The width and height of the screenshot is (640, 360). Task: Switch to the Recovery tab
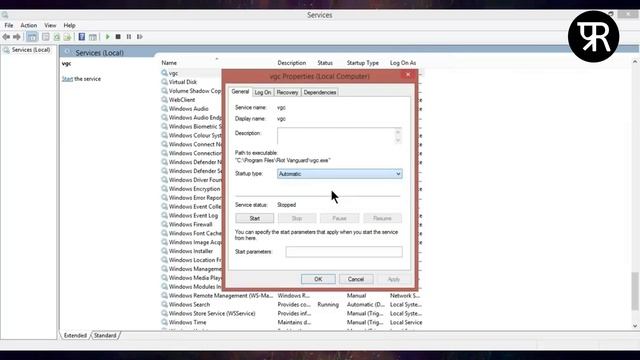point(287,93)
